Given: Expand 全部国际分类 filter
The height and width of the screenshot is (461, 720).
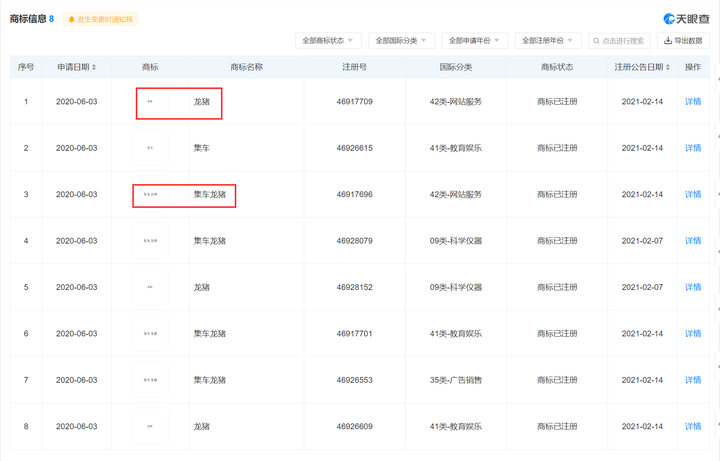Looking at the screenshot, I should point(401,40).
